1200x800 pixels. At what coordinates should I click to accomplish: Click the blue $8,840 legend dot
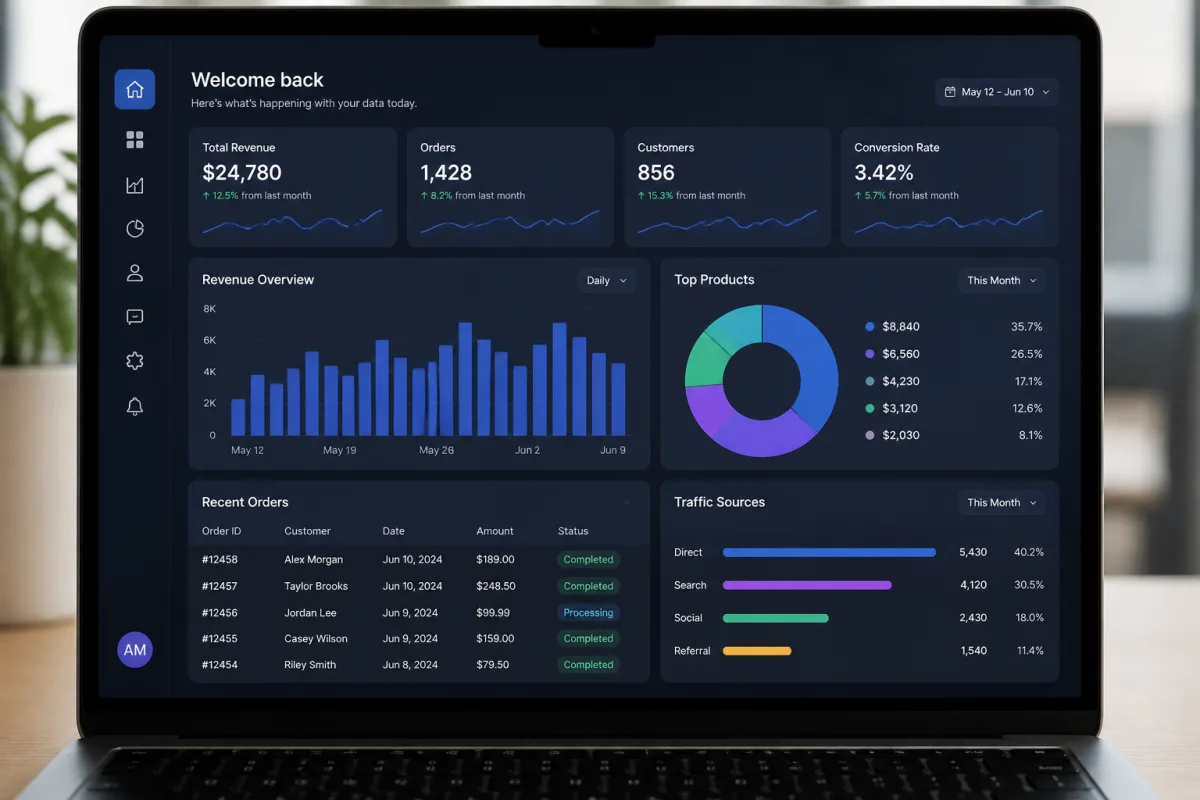coord(870,327)
